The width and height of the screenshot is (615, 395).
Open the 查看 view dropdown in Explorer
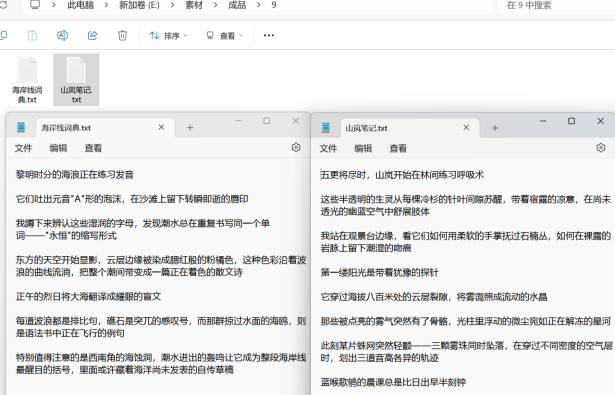[x=224, y=36]
